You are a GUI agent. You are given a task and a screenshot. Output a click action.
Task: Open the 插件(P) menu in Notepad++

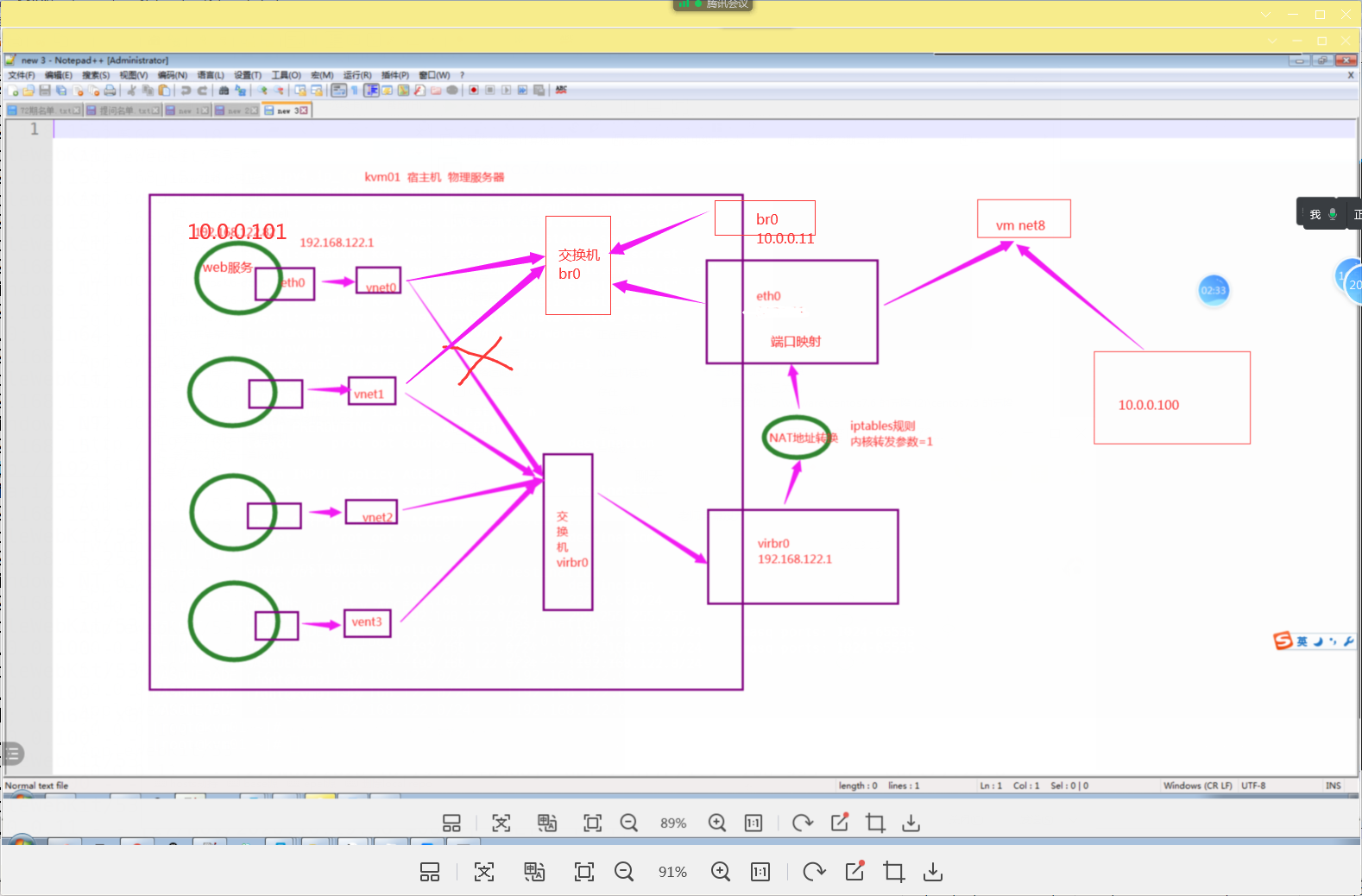coord(395,75)
